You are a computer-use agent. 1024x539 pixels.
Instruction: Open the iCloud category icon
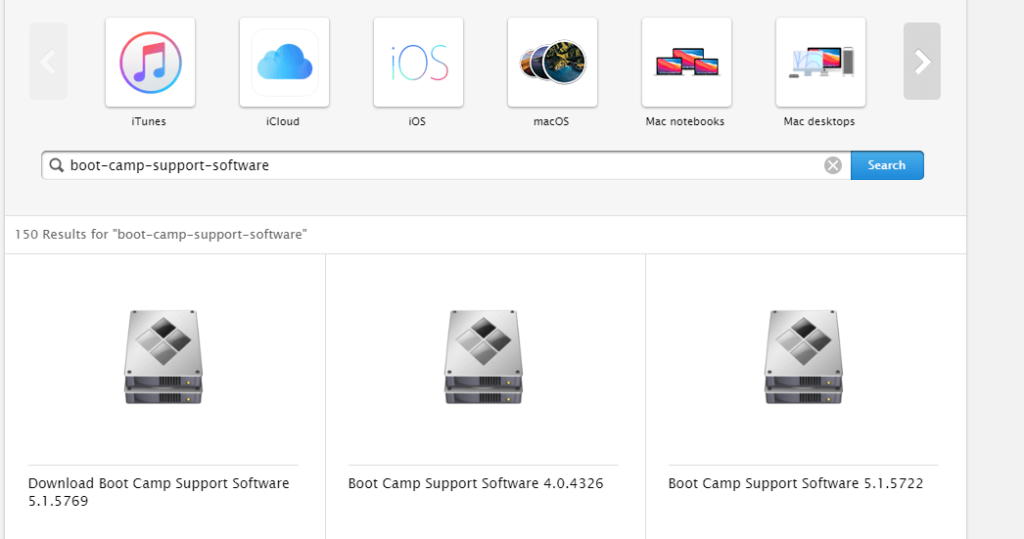coord(284,62)
